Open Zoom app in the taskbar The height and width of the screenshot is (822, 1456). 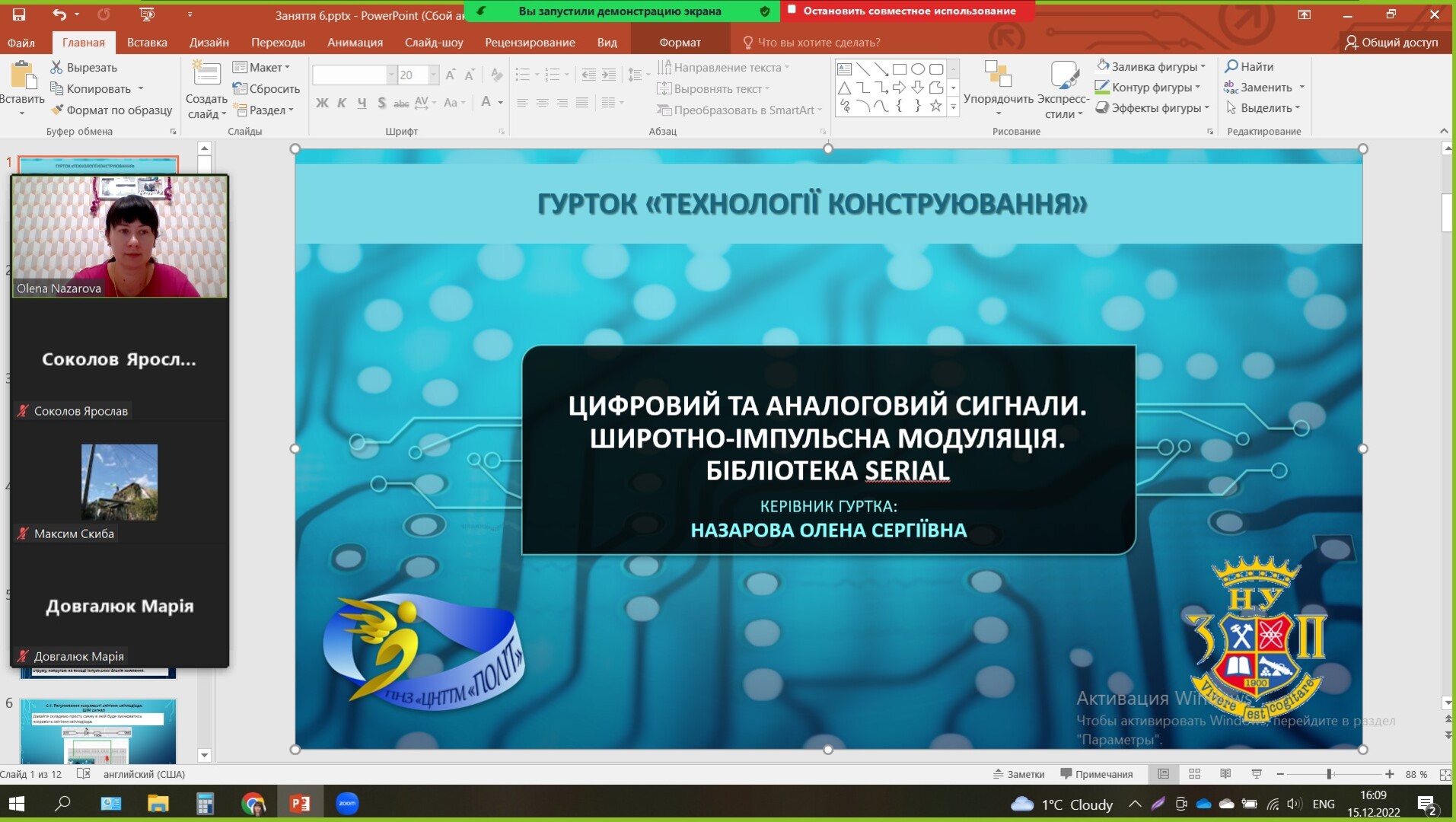tap(347, 803)
